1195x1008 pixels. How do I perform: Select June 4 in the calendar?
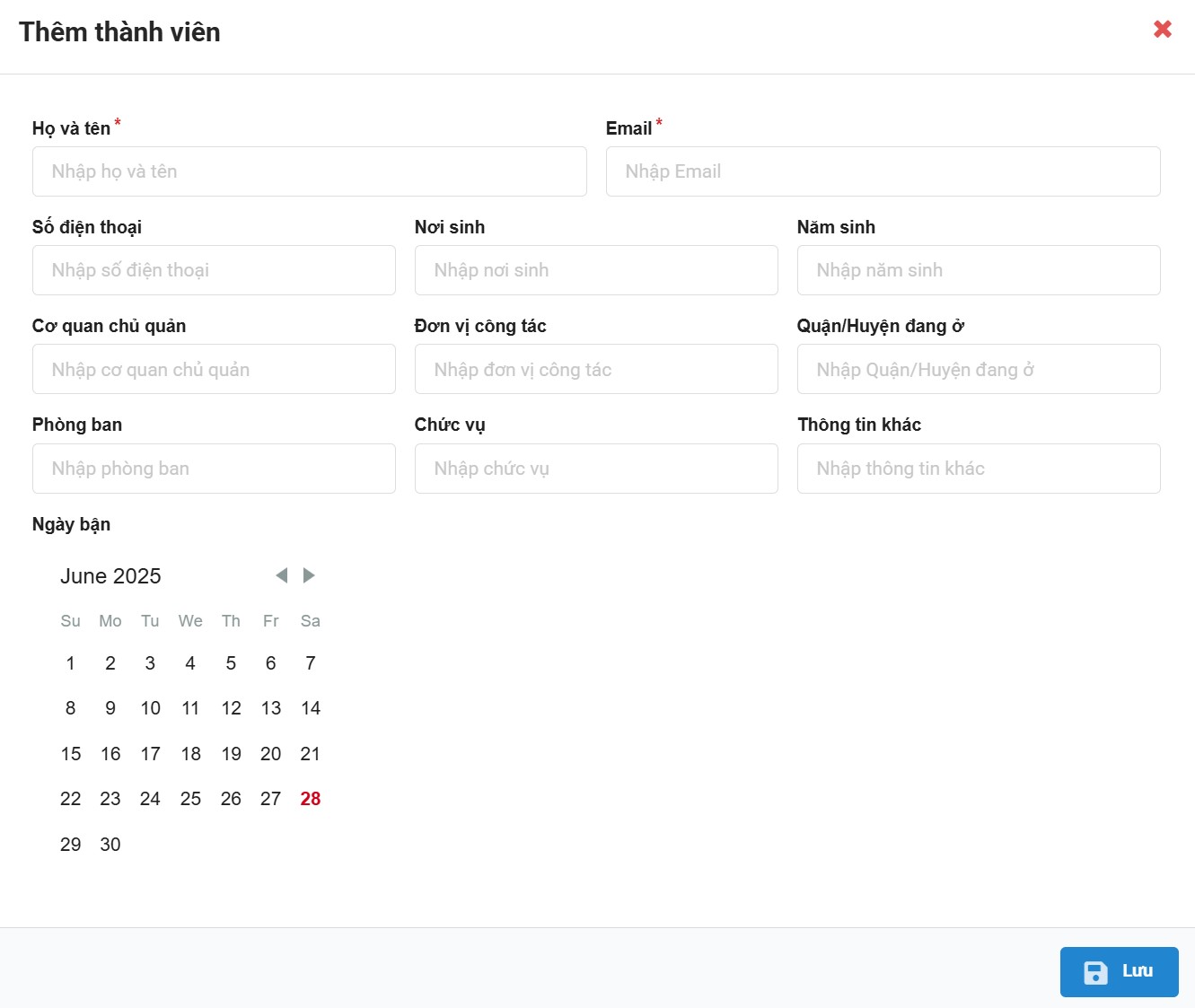190,663
